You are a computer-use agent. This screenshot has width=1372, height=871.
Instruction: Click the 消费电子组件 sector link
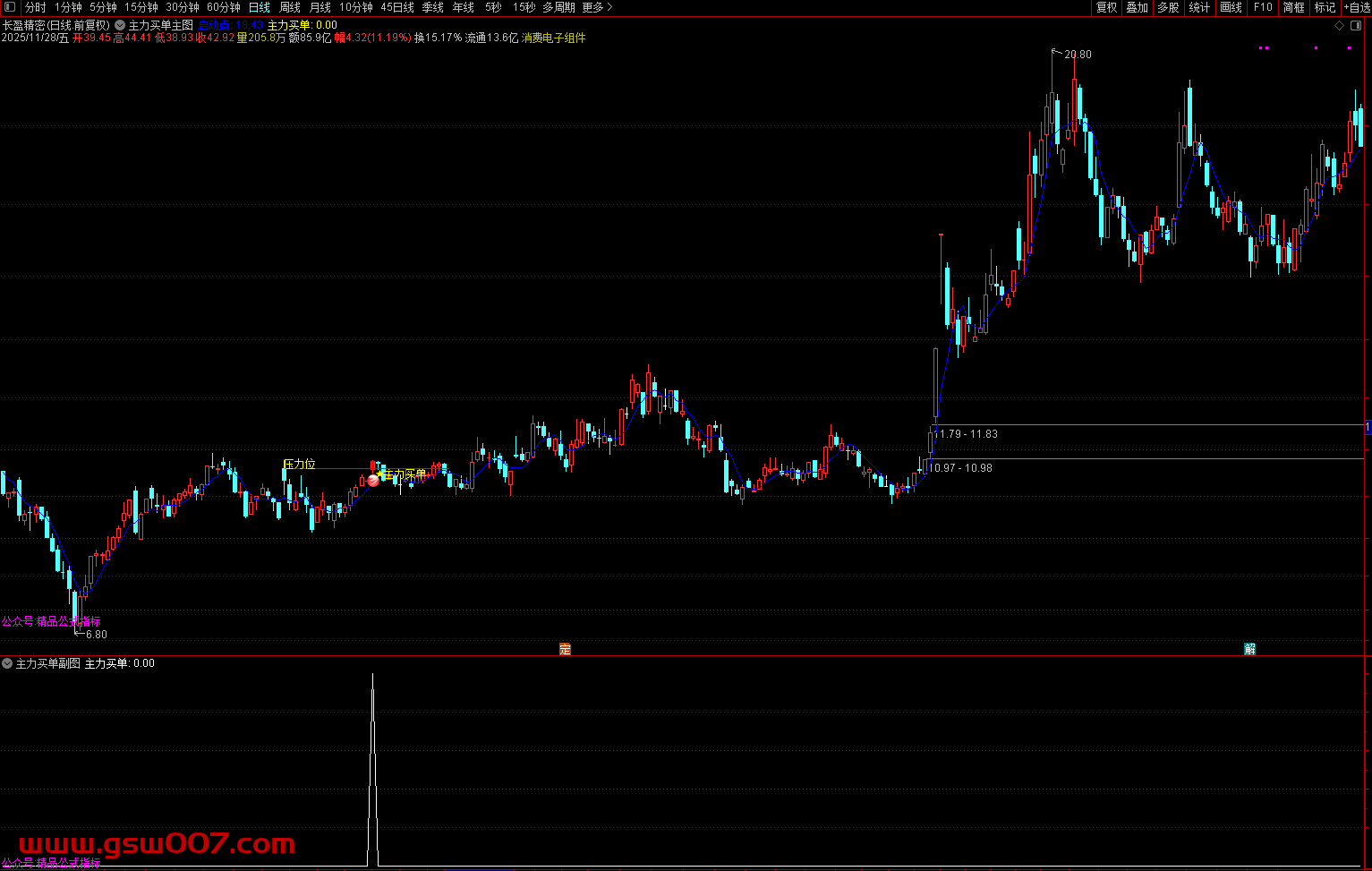pyautogui.click(x=554, y=38)
